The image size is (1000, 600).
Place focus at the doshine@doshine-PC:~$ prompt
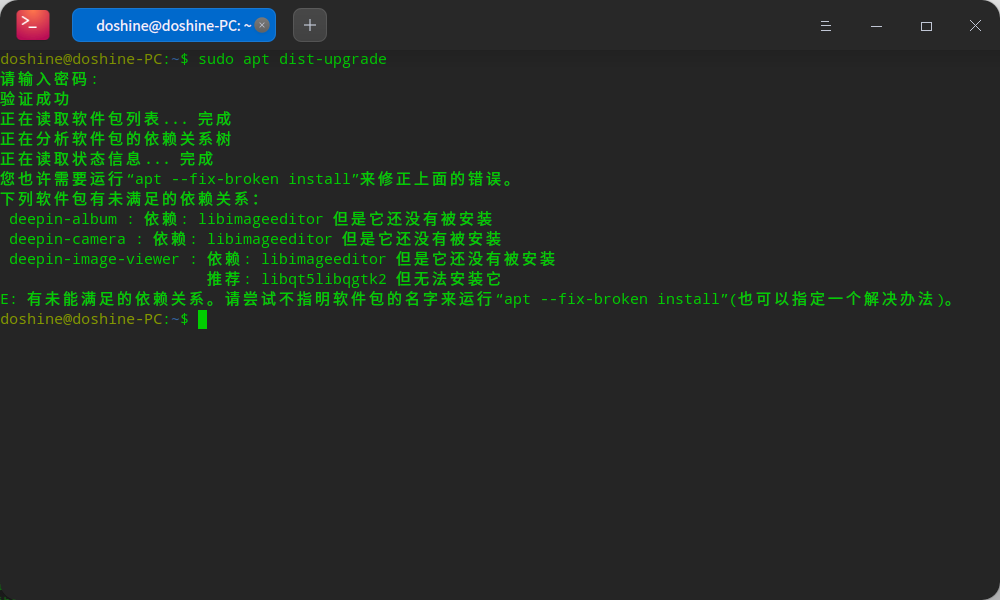[95, 318]
